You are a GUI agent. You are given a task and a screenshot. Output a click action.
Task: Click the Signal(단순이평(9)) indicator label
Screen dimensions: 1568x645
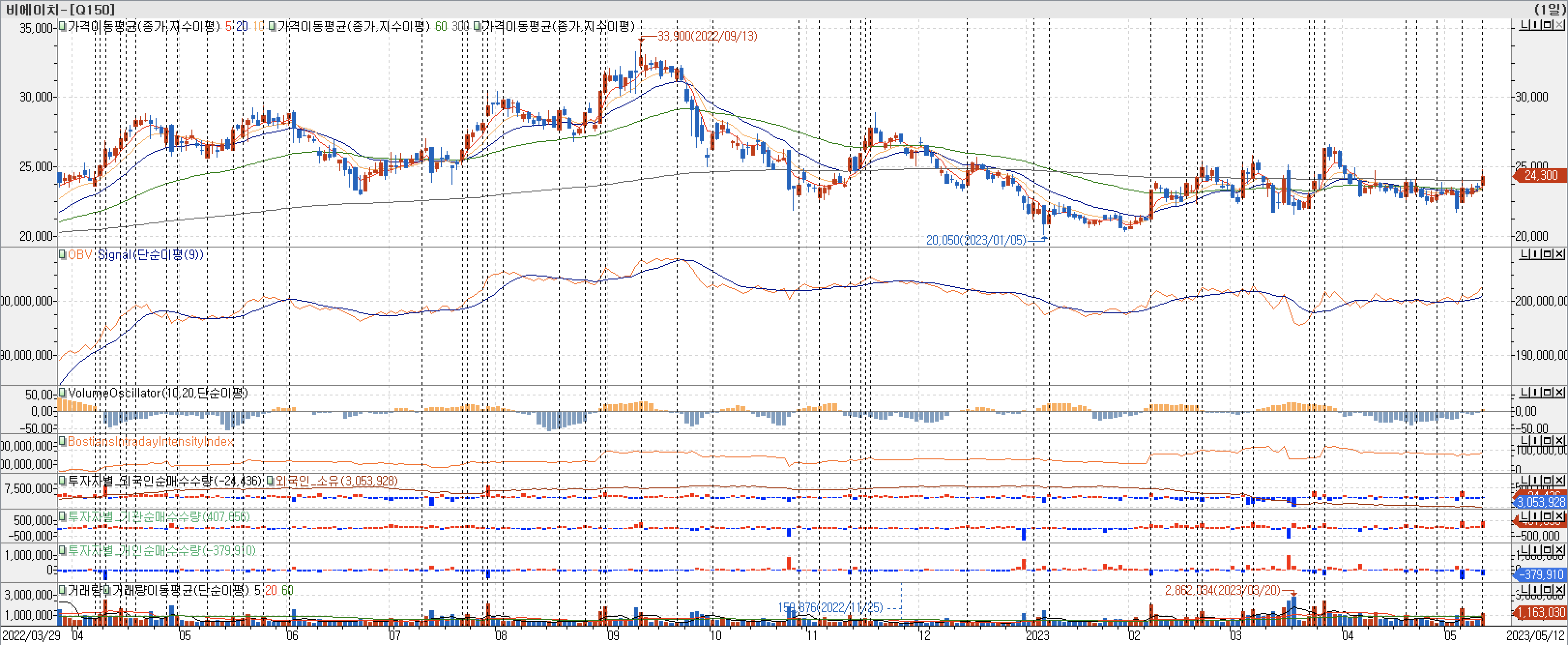point(150,255)
